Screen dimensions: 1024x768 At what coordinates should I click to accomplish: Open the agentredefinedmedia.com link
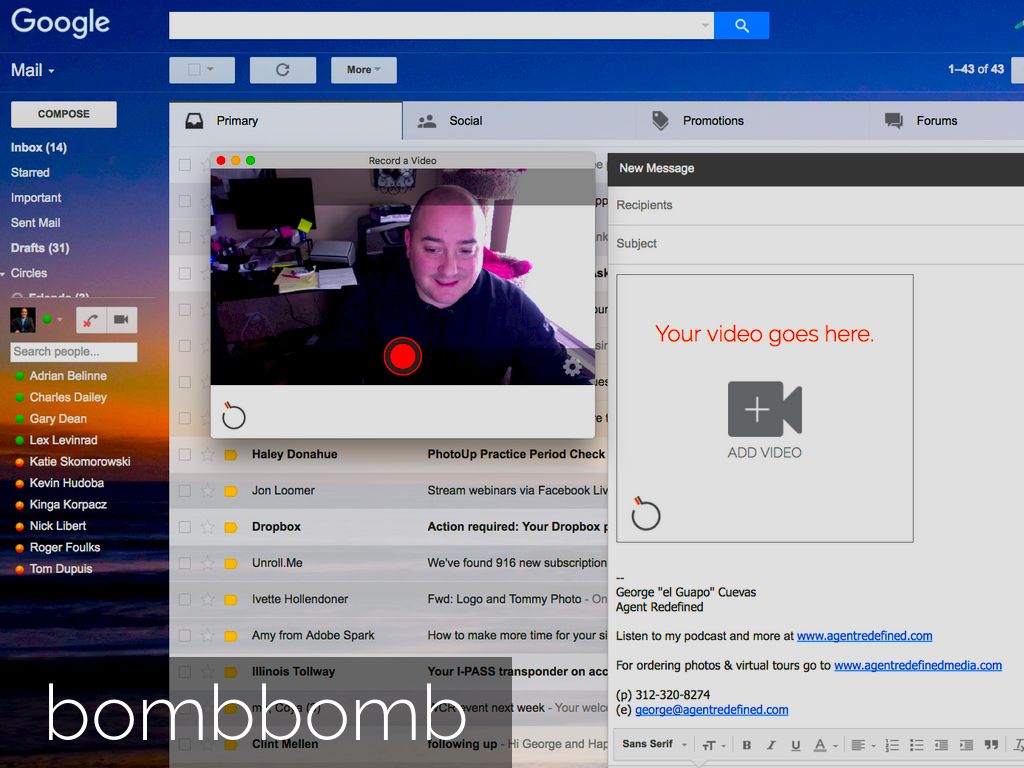click(x=917, y=665)
